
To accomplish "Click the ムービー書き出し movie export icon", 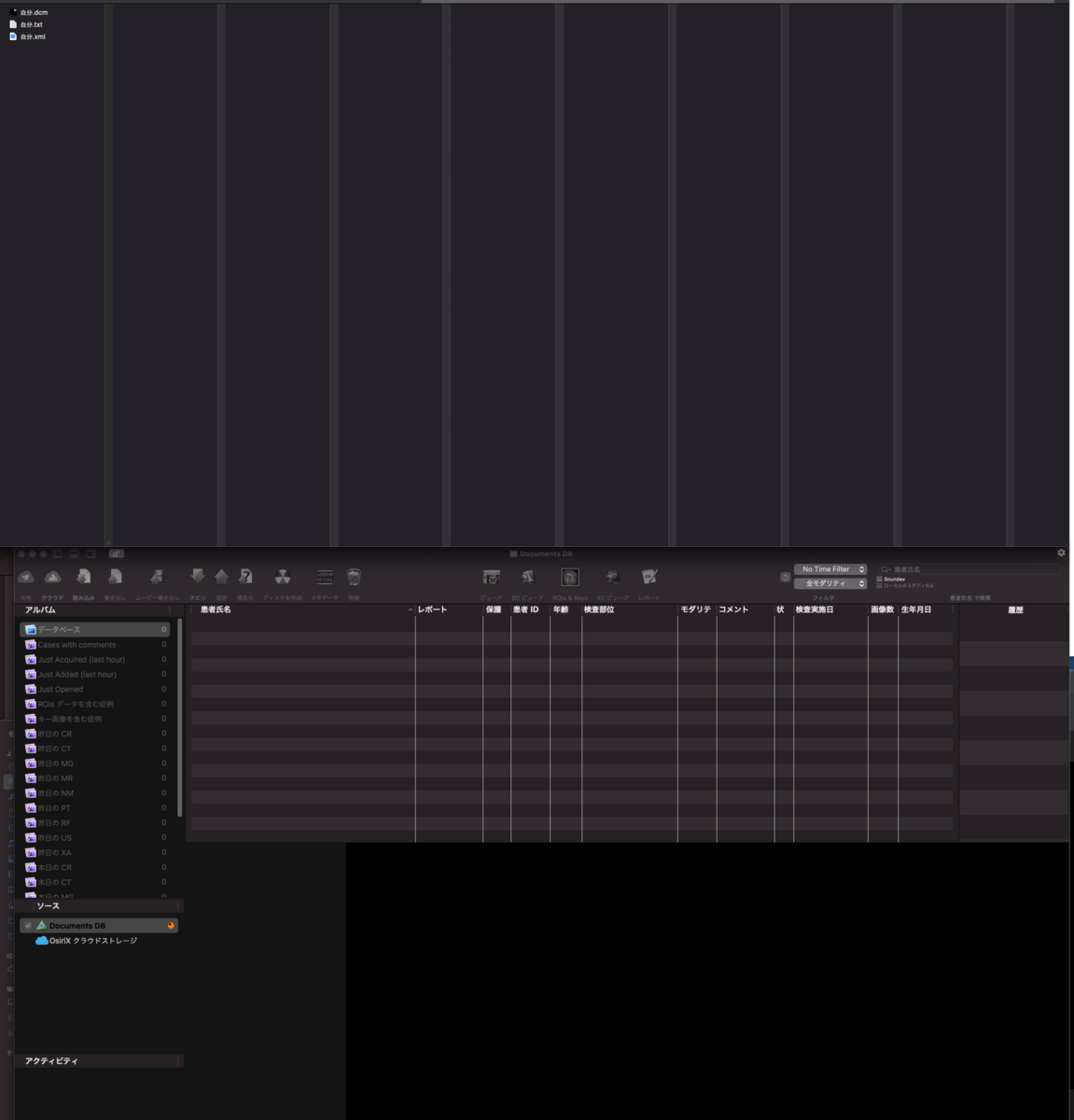I will pyautogui.click(x=157, y=577).
